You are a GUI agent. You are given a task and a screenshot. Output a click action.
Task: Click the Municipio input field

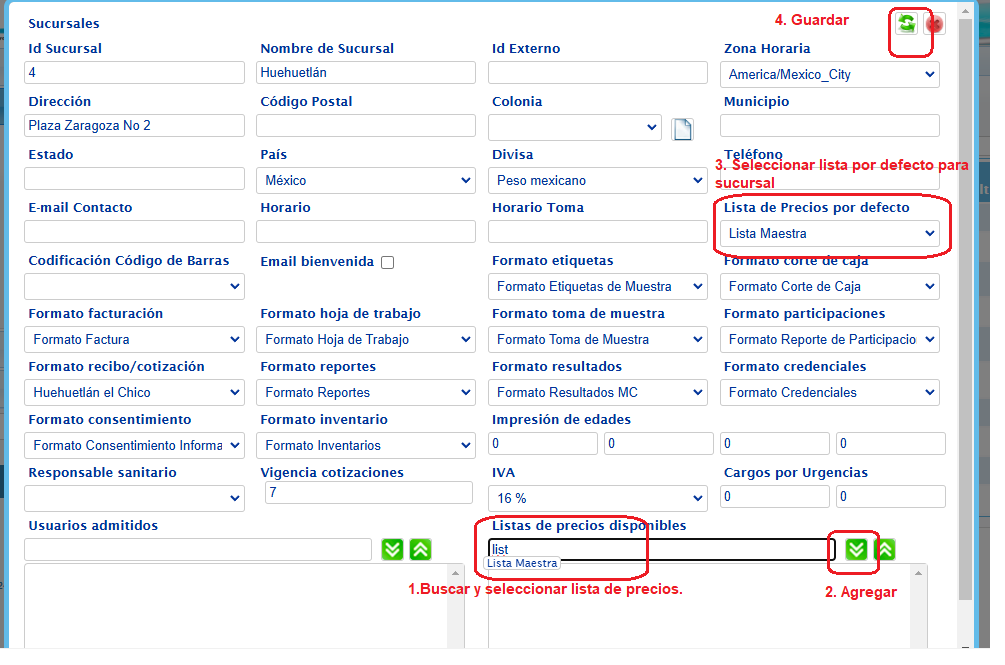[829, 126]
